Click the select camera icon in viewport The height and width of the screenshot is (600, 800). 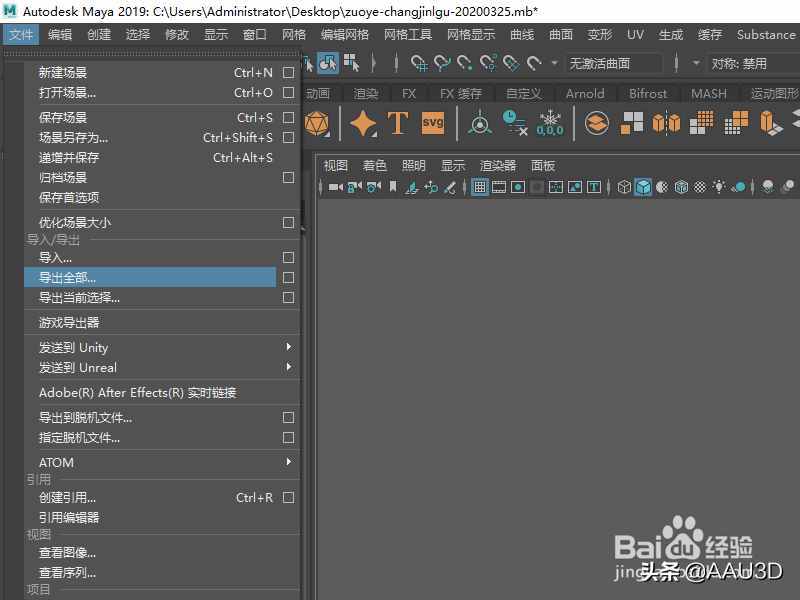(335, 187)
